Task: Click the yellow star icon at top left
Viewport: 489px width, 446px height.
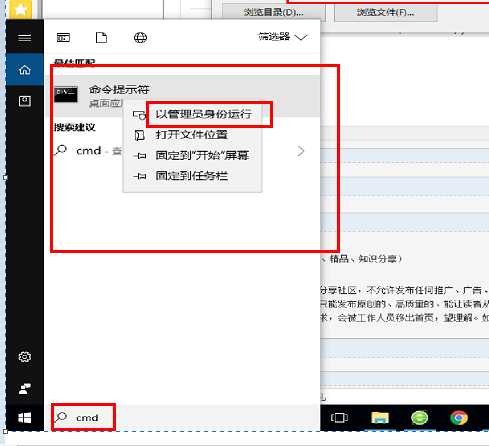Action: click(21, 9)
